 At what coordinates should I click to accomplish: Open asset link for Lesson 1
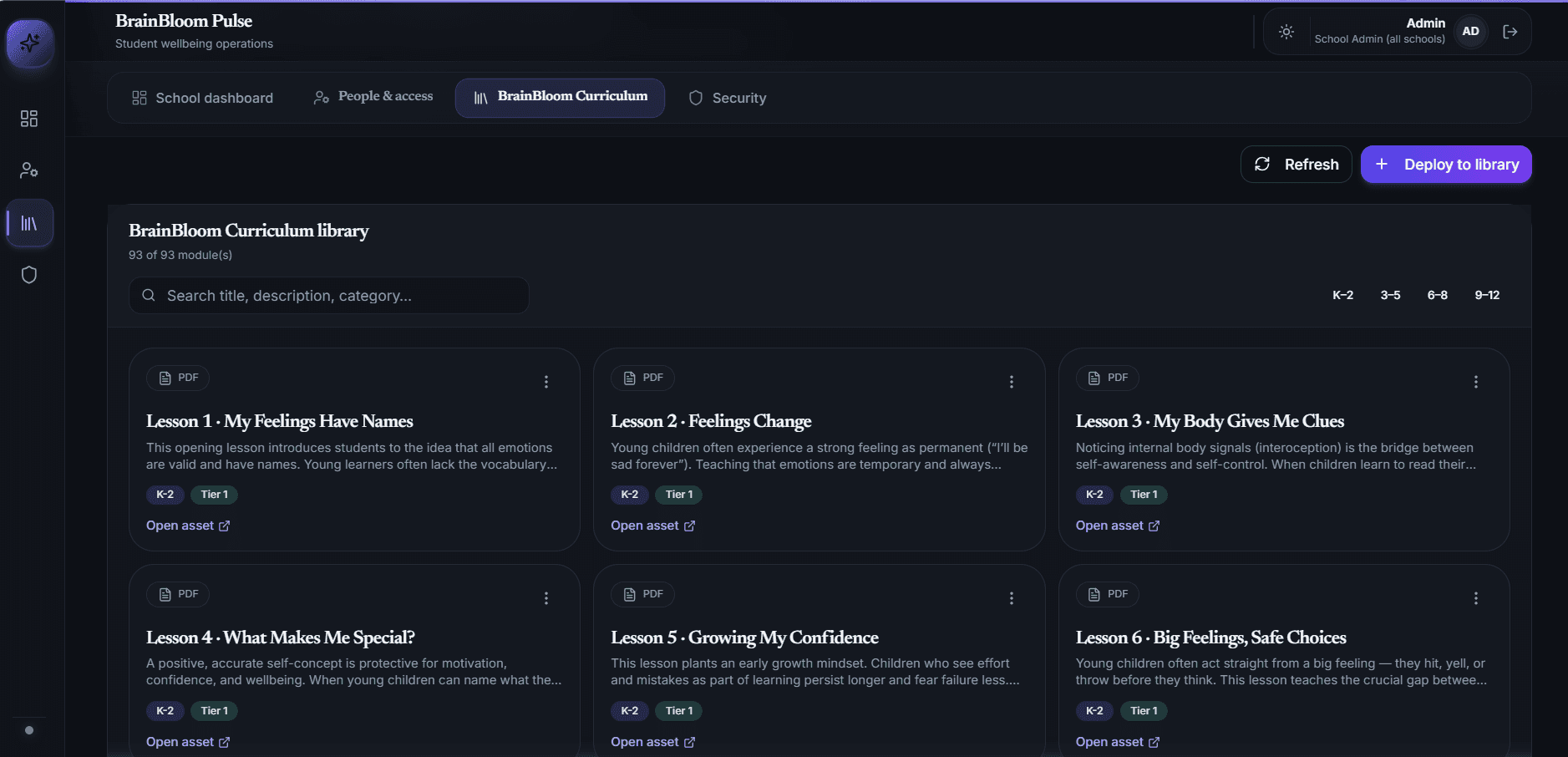188,526
